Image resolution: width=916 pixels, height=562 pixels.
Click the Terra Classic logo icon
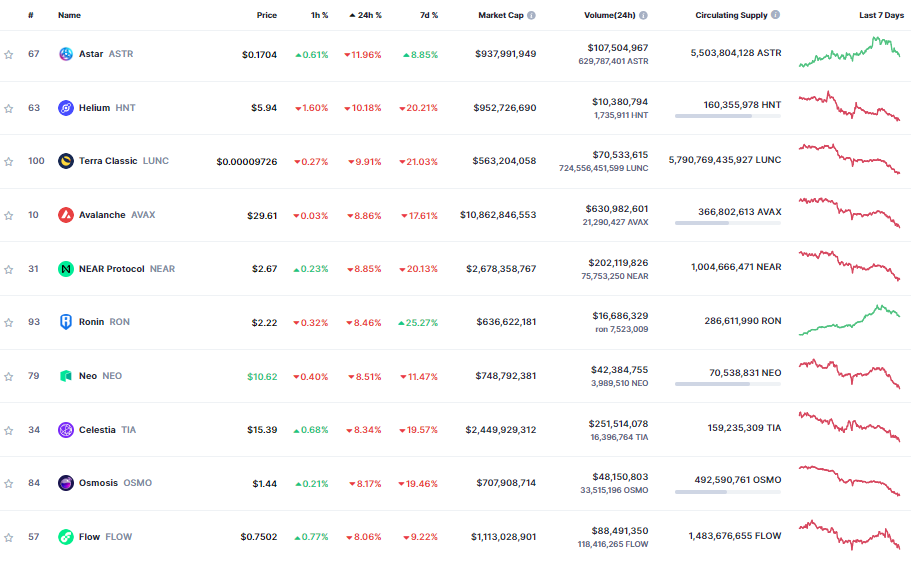tap(66, 161)
